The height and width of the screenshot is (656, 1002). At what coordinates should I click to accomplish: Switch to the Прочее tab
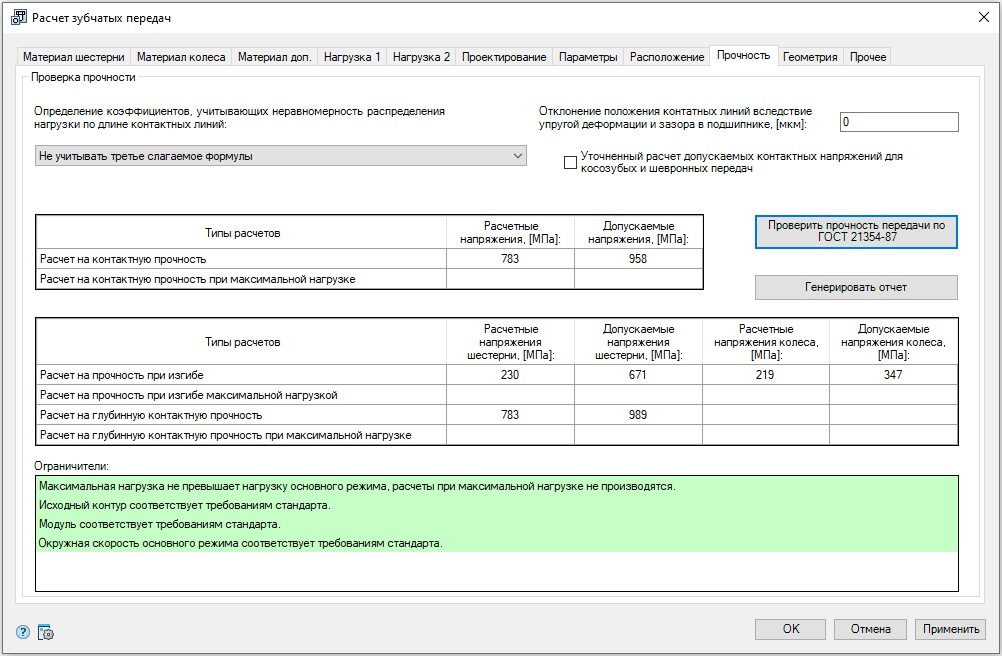coord(867,57)
